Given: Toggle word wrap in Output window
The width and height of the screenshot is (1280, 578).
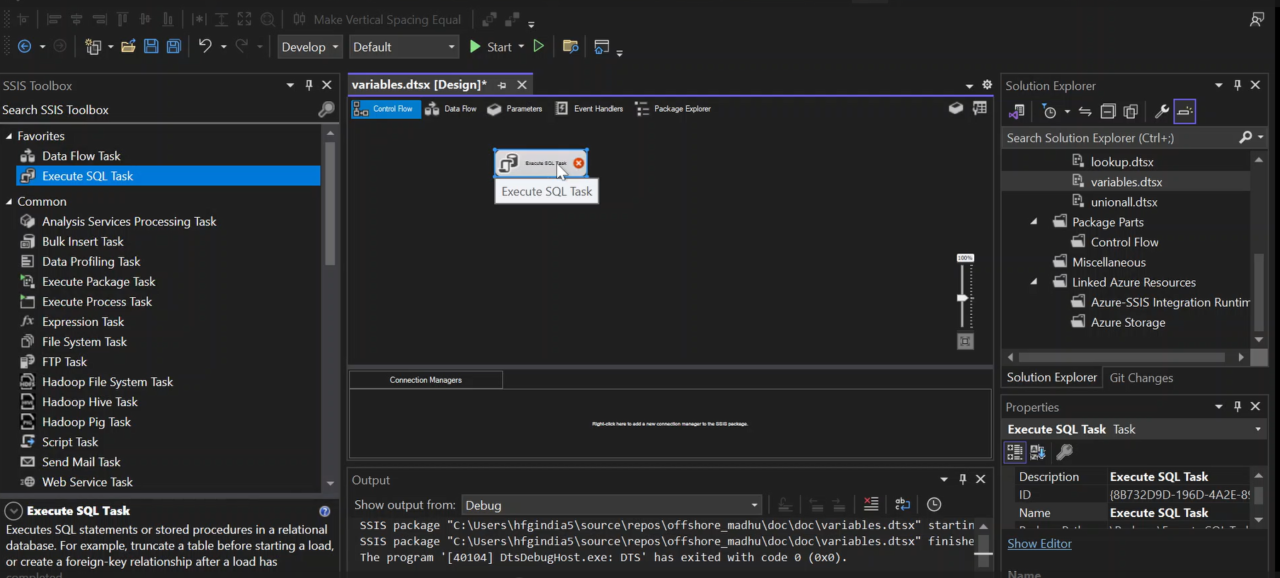Looking at the screenshot, I should [902, 505].
